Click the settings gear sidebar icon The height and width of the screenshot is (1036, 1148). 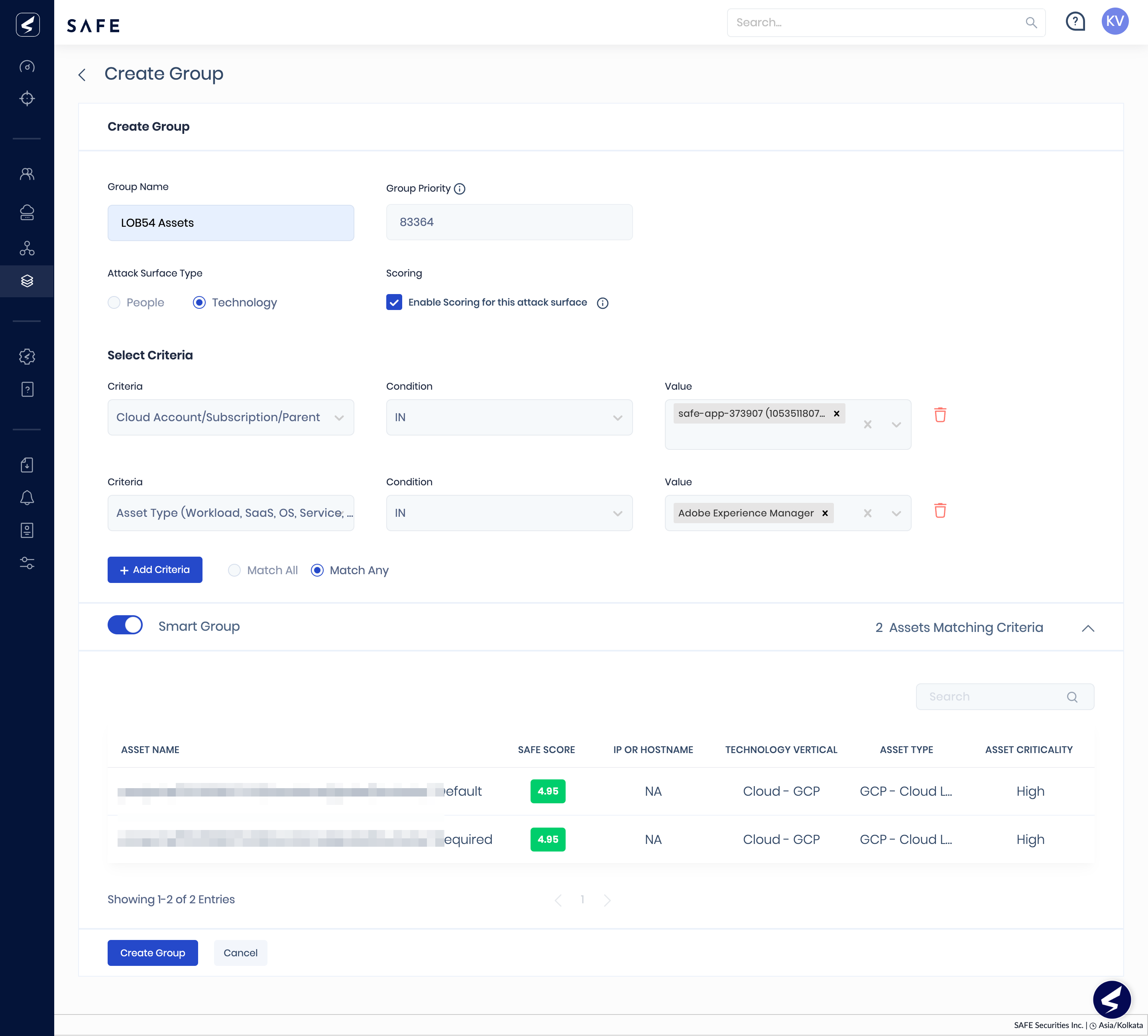[x=27, y=357]
